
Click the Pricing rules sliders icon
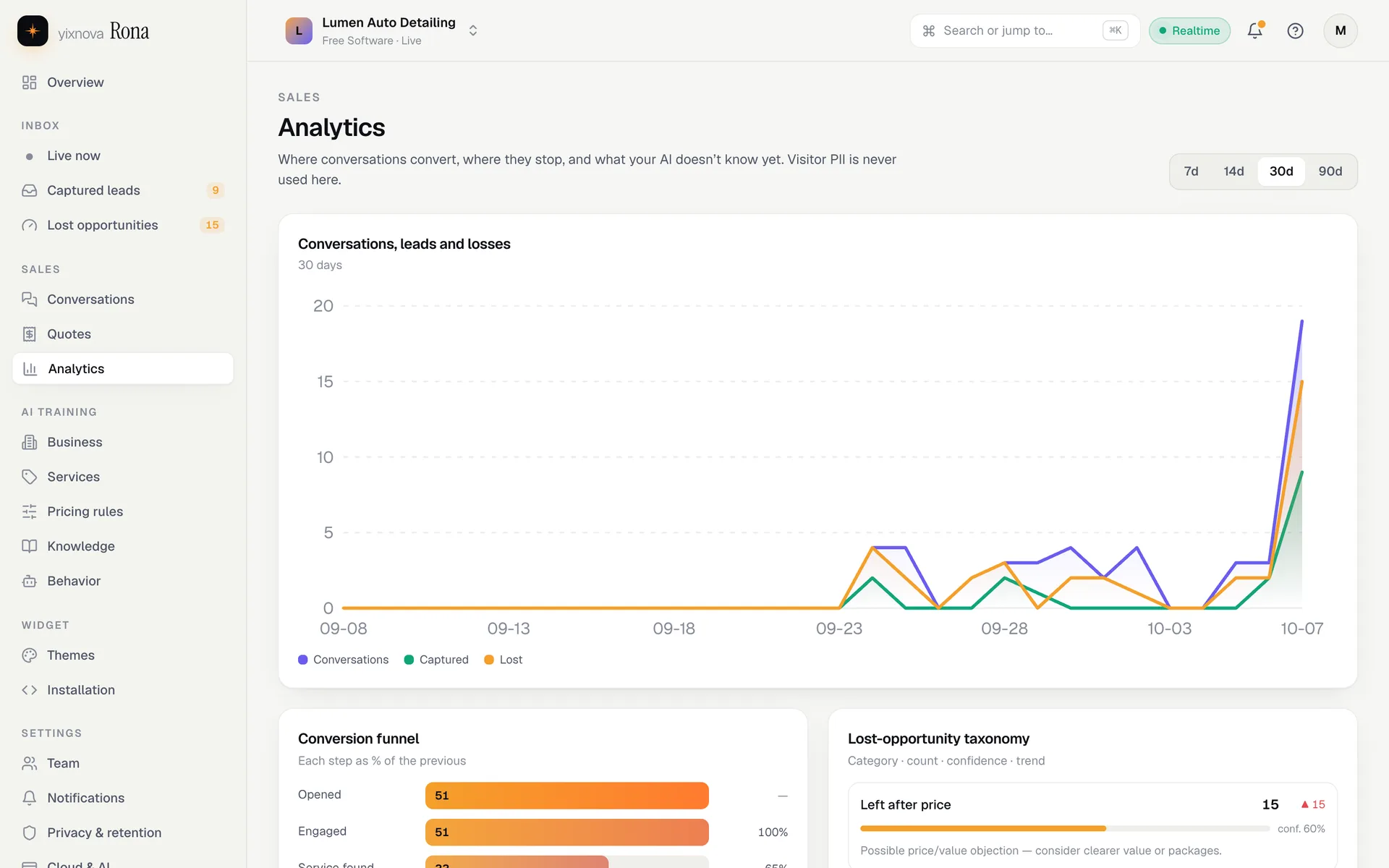pos(29,511)
